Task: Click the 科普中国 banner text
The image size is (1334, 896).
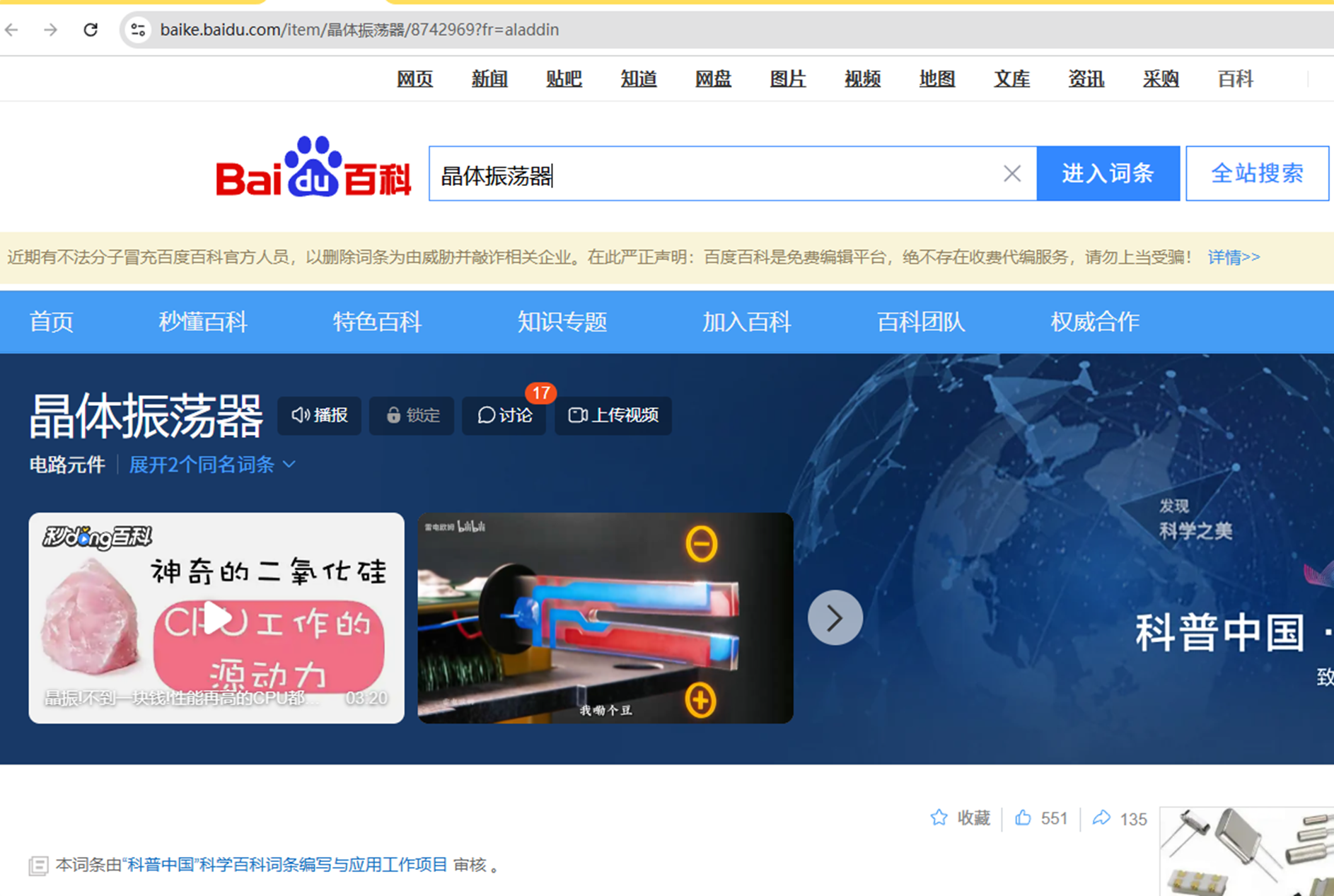Action: [1220, 632]
